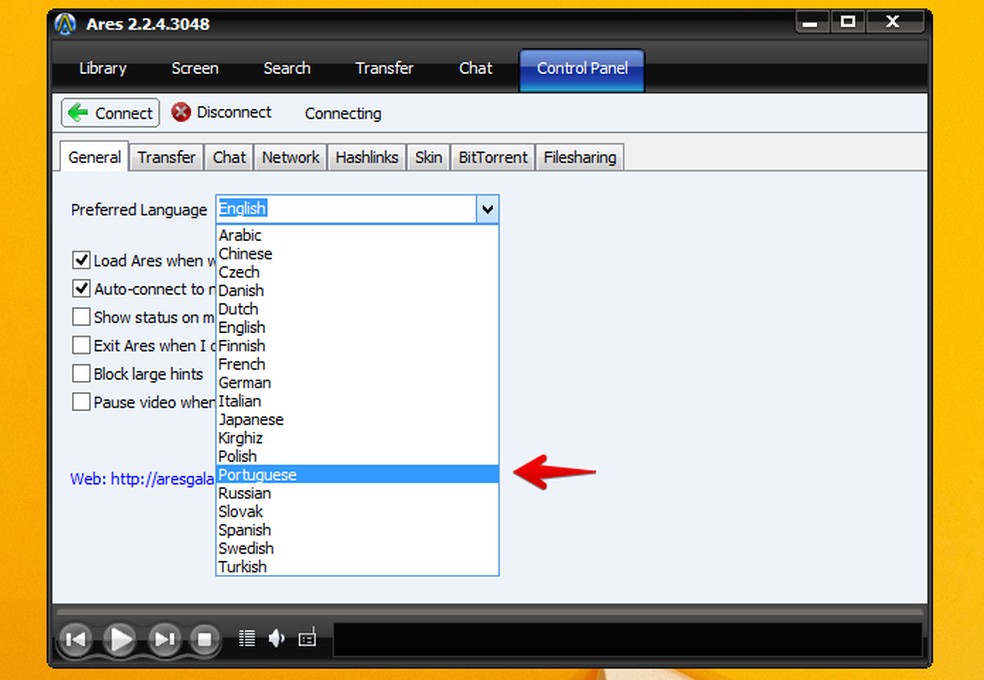Enable Block large hints checkbox
Screen dimensions: 984x680
tap(81, 373)
